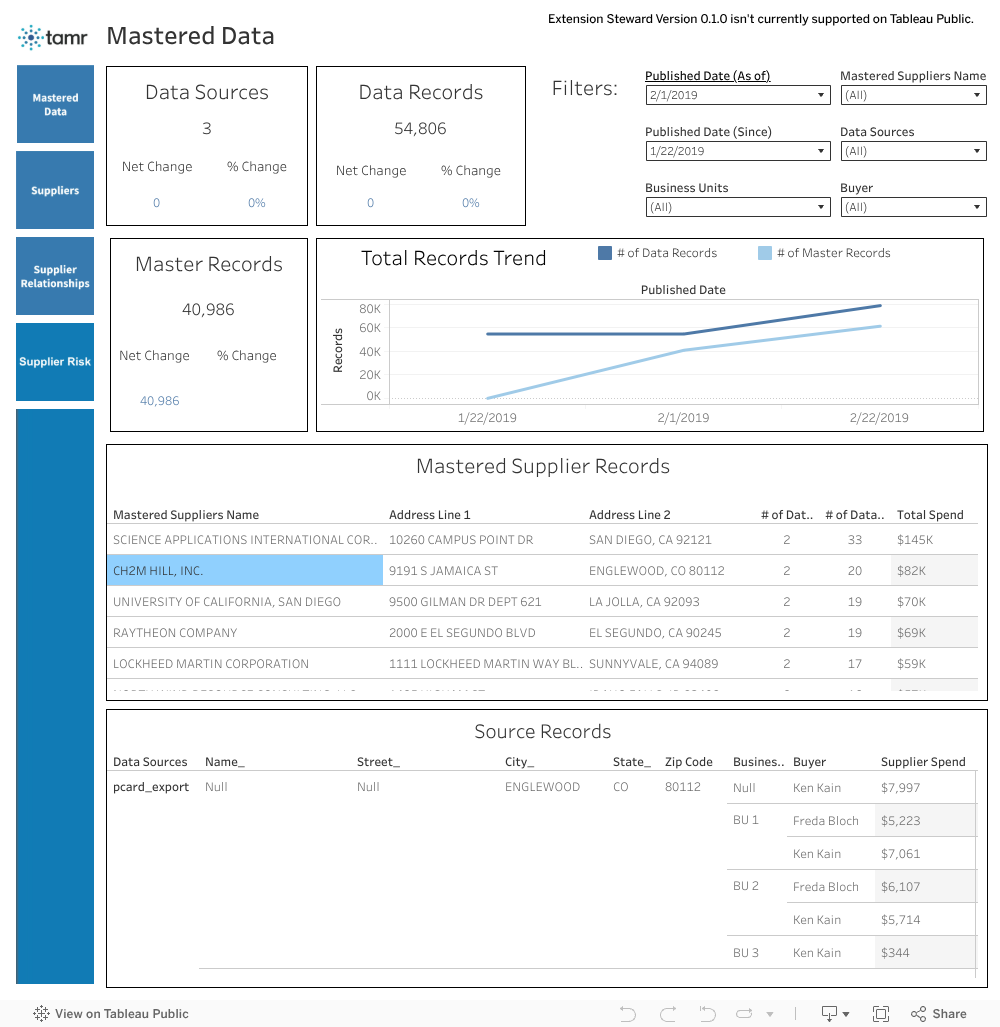Image resolution: width=1000 pixels, height=1027 pixels.
Task: Open the Supplier Relationships tab
Action: 55,276
